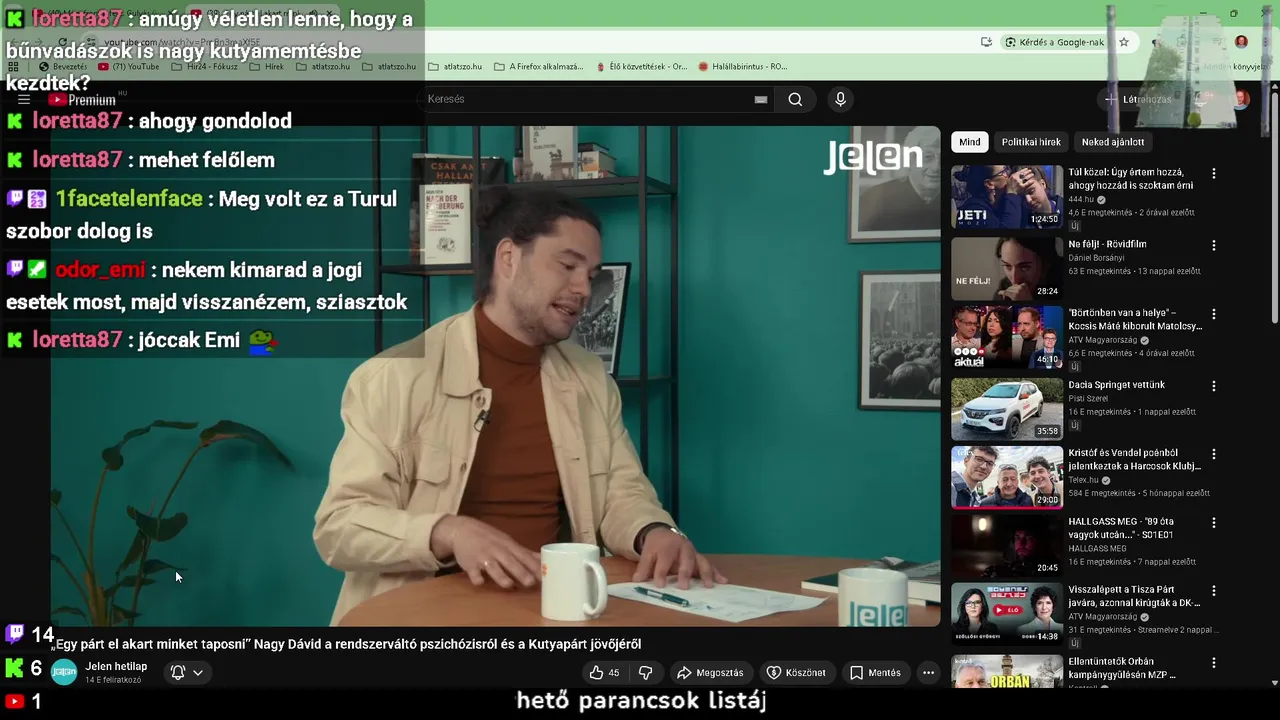
Task: Bookmark this page with the star icon
Action: 1124,42
